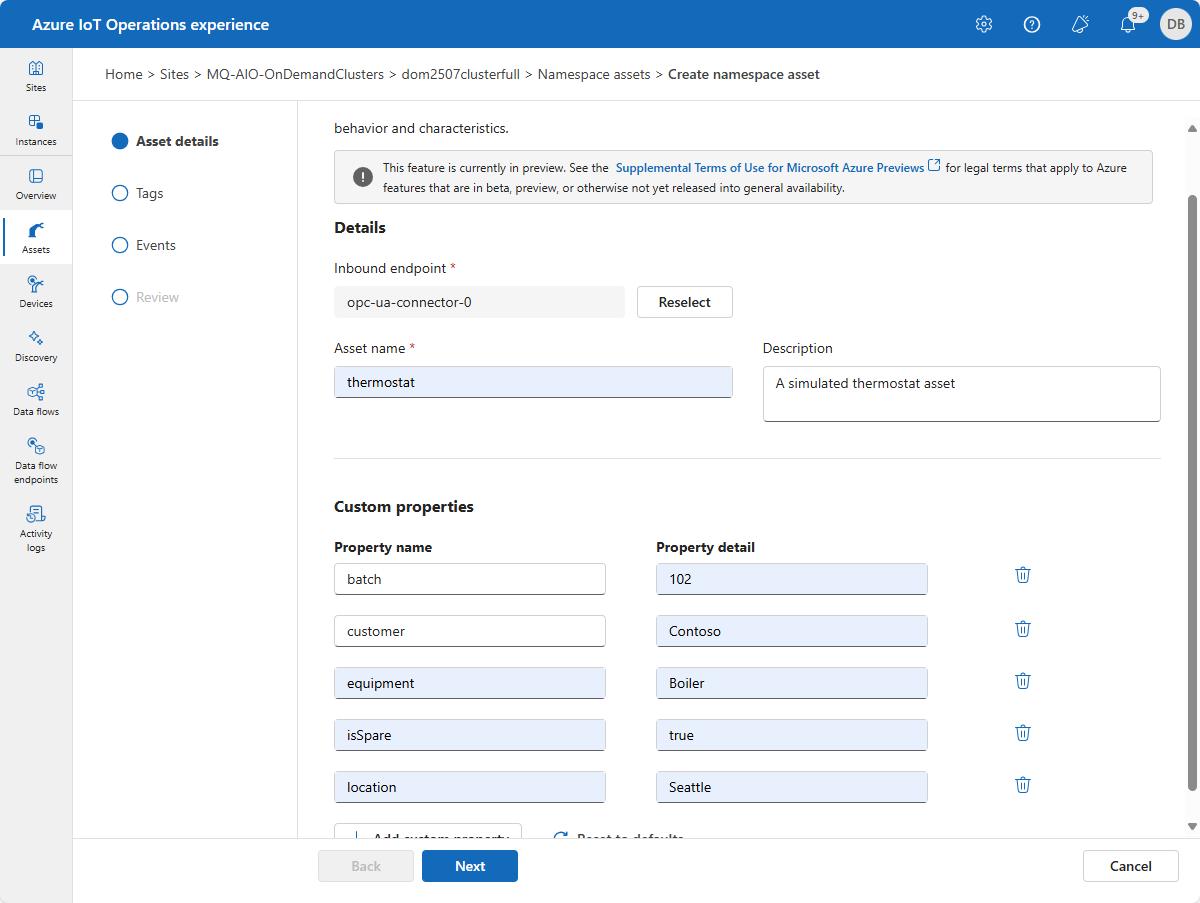Delete the batch custom property
Image resolution: width=1200 pixels, height=903 pixels.
1023,575
